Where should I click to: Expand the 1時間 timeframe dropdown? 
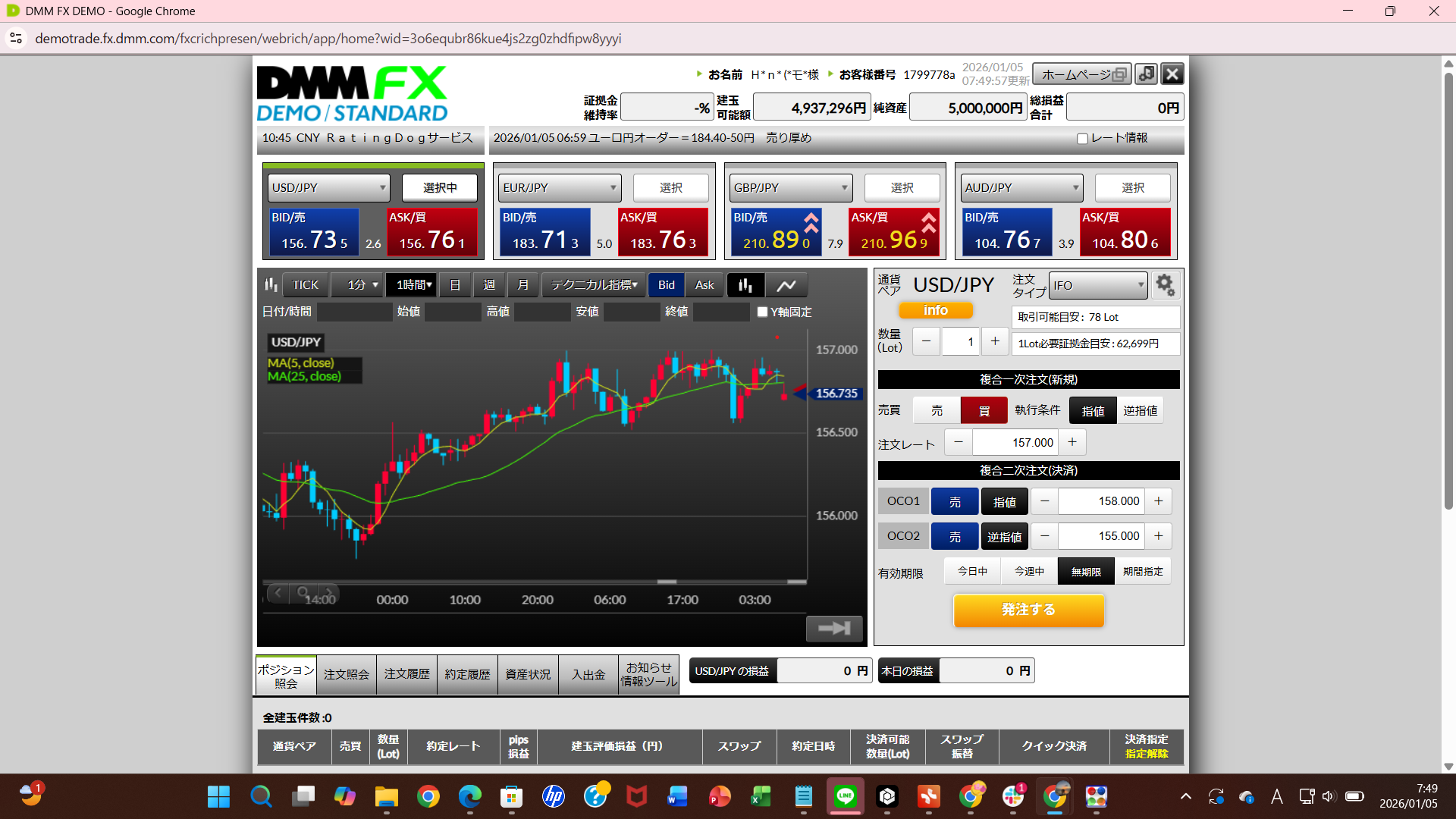(410, 285)
